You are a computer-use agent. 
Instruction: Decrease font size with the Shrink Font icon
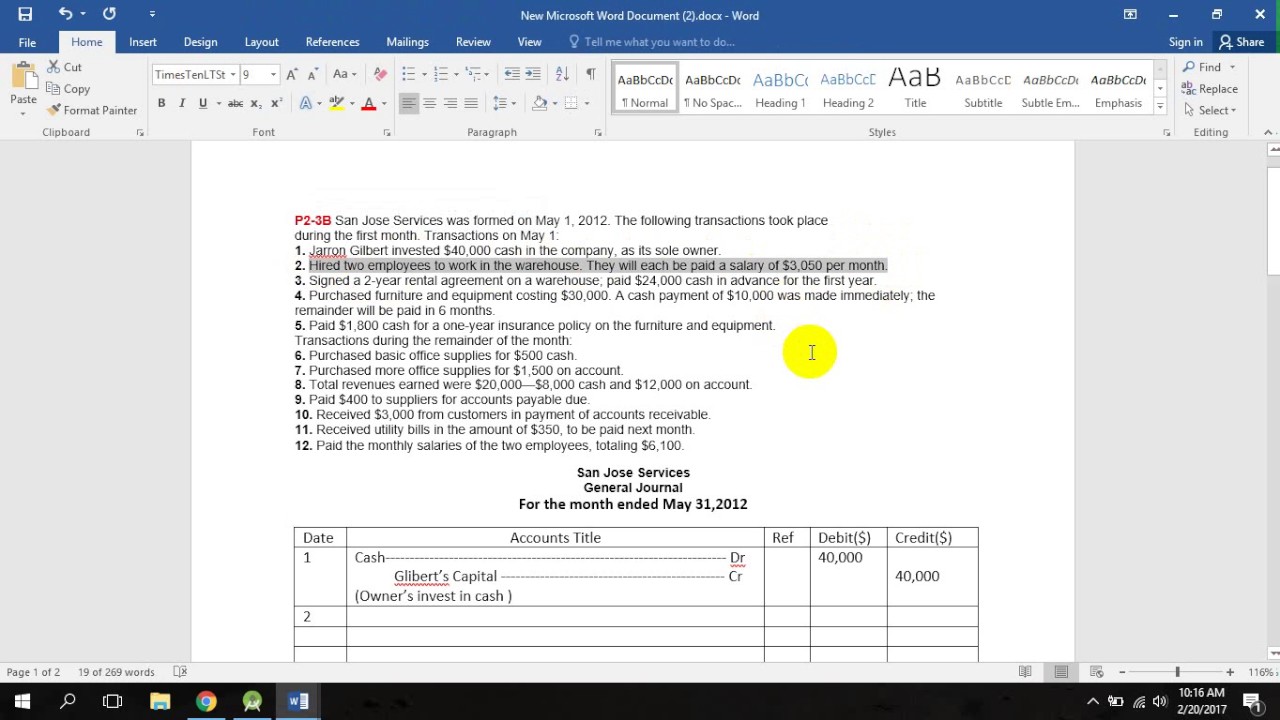[312, 74]
